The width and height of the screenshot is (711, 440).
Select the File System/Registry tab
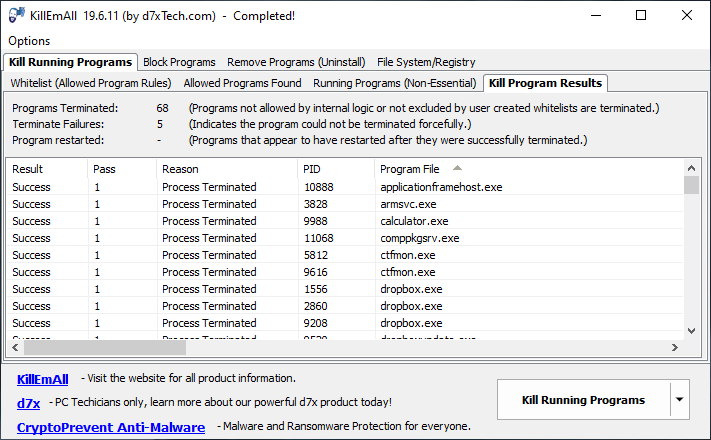tap(426, 62)
